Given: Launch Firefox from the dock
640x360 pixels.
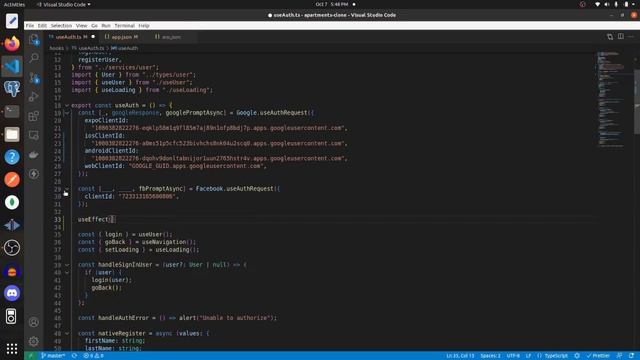Looking at the screenshot, I should point(12,43).
